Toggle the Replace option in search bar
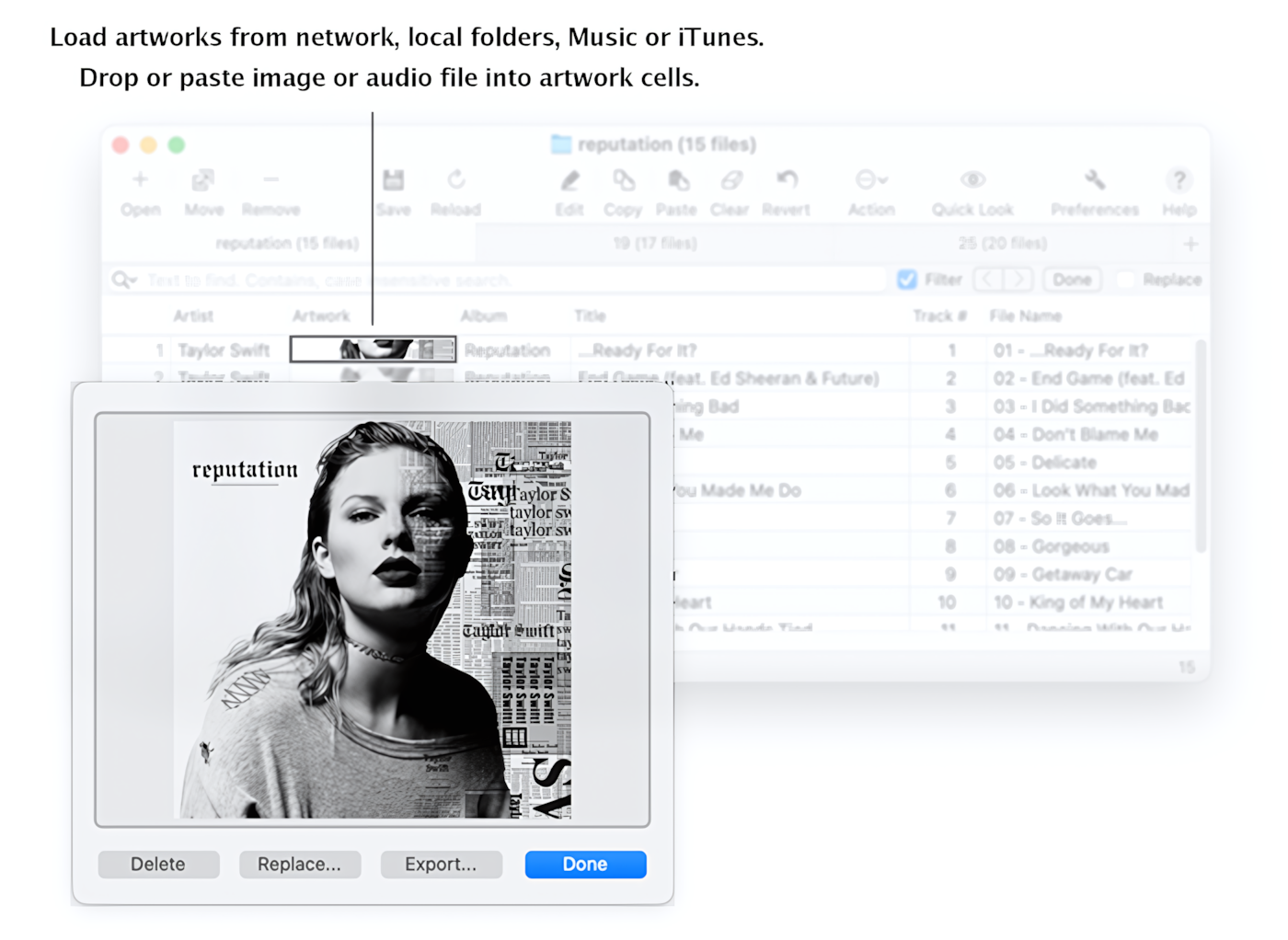This screenshot has width=1288, height=940. point(1126,279)
